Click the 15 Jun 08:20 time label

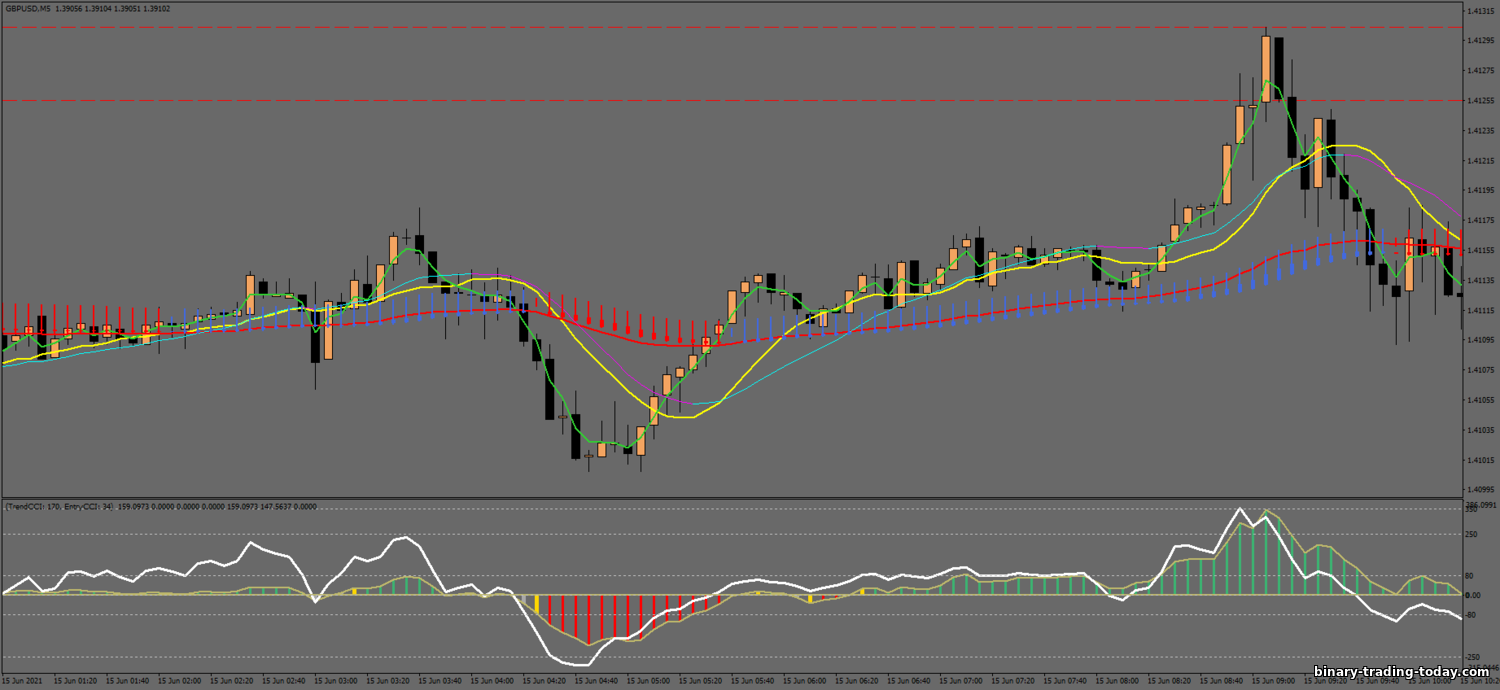(x=1170, y=680)
